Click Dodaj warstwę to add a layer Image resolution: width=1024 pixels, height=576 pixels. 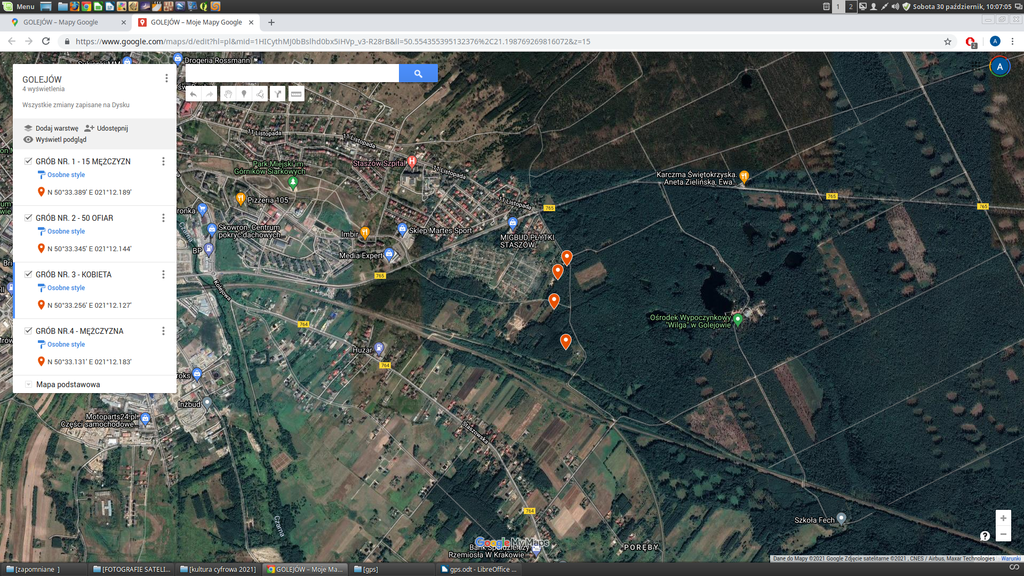(51, 128)
